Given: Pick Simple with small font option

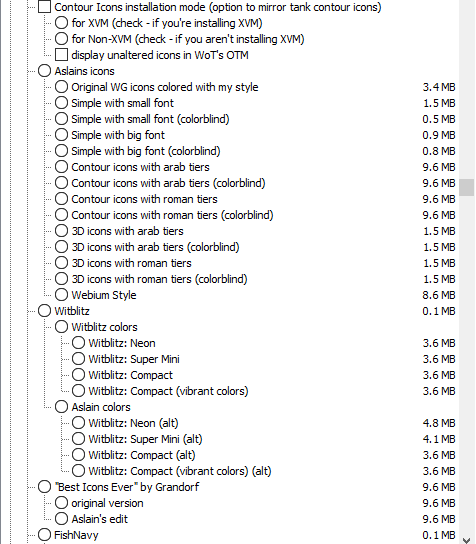Looking at the screenshot, I should click(x=61, y=103).
